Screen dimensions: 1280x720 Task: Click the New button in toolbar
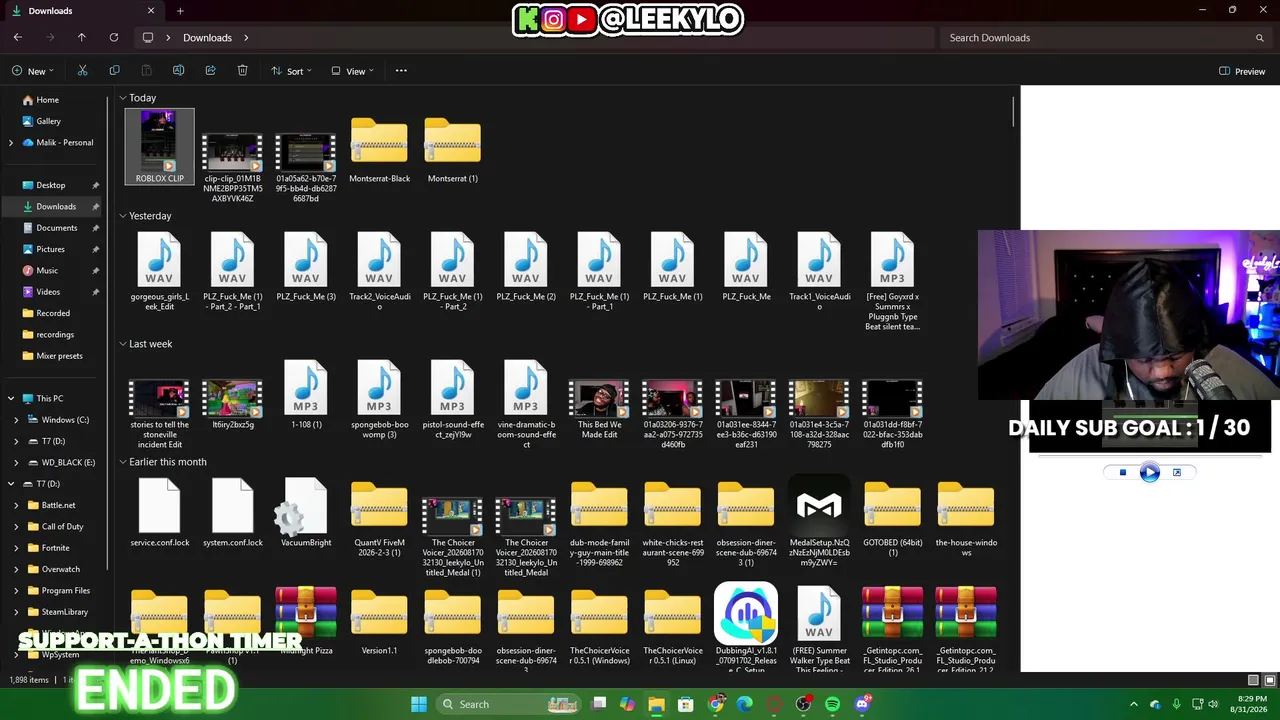(x=32, y=71)
